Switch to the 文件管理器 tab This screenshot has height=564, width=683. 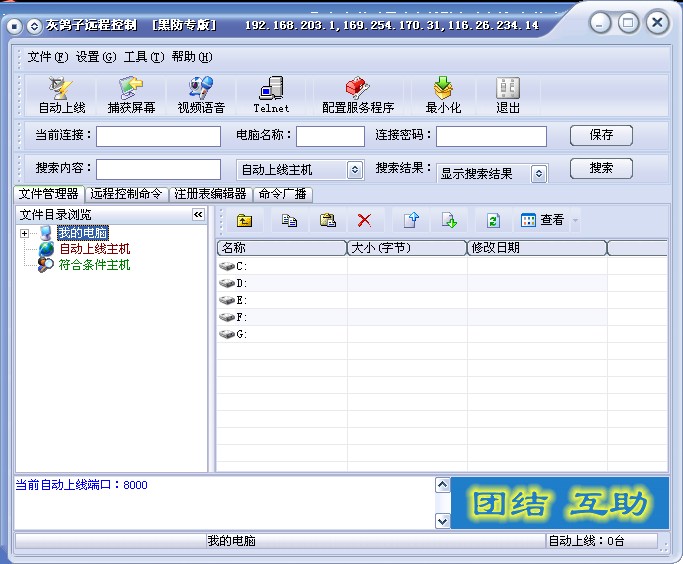(48, 194)
